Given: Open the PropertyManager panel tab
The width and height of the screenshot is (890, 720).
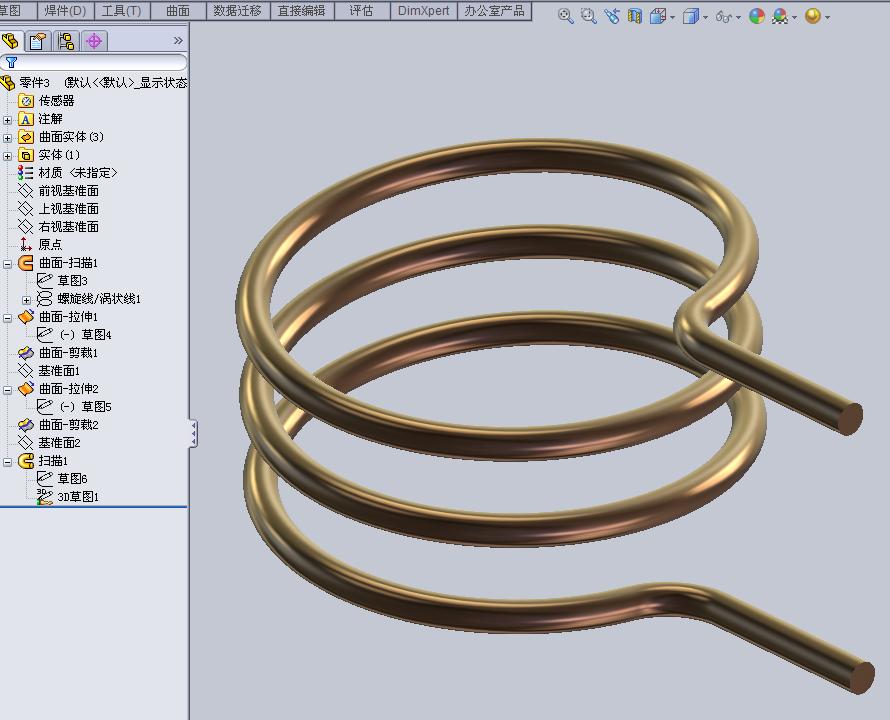Looking at the screenshot, I should point(38,41).
